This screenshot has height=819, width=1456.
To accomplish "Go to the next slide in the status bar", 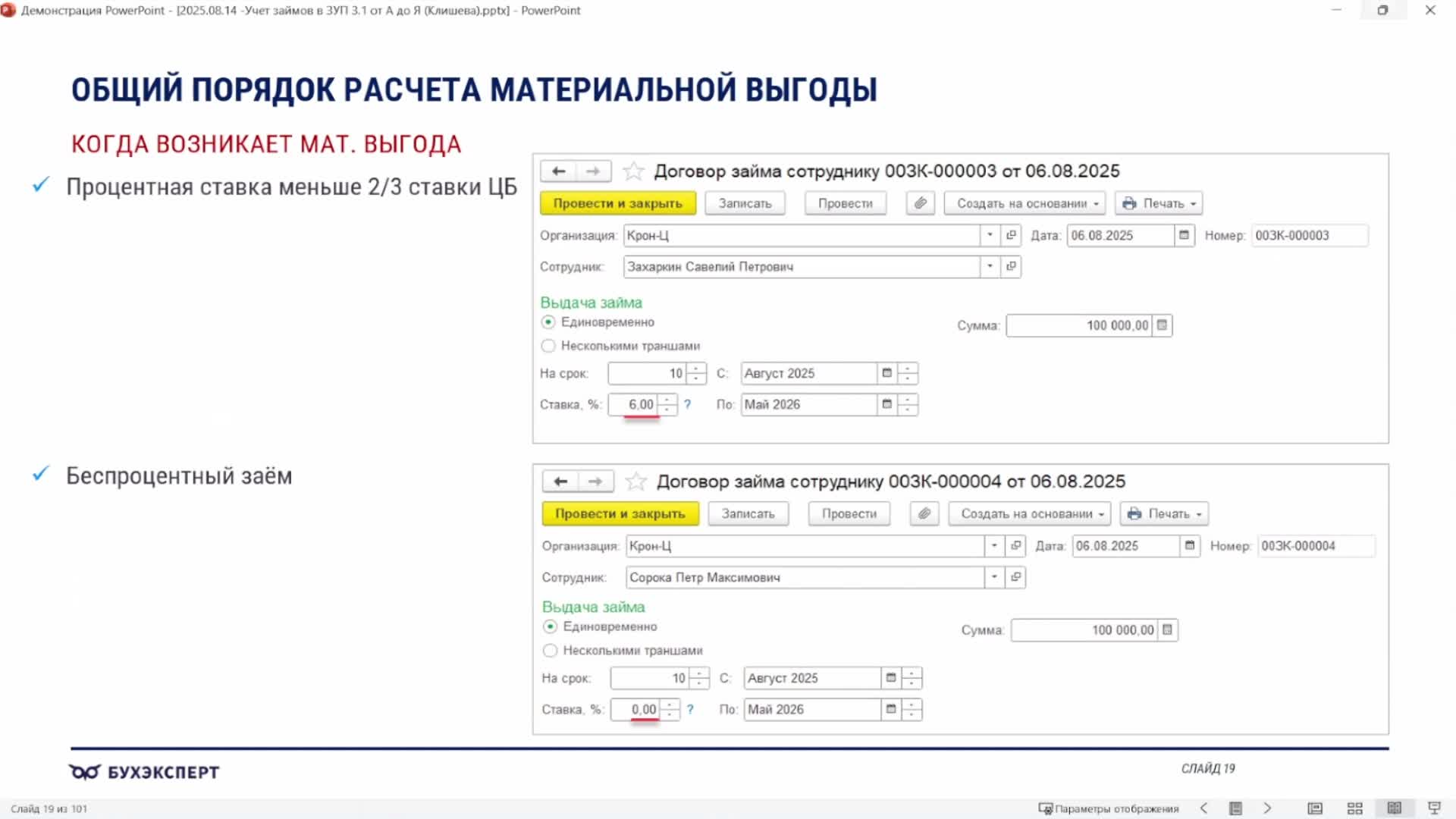I will coord(1267,808).
